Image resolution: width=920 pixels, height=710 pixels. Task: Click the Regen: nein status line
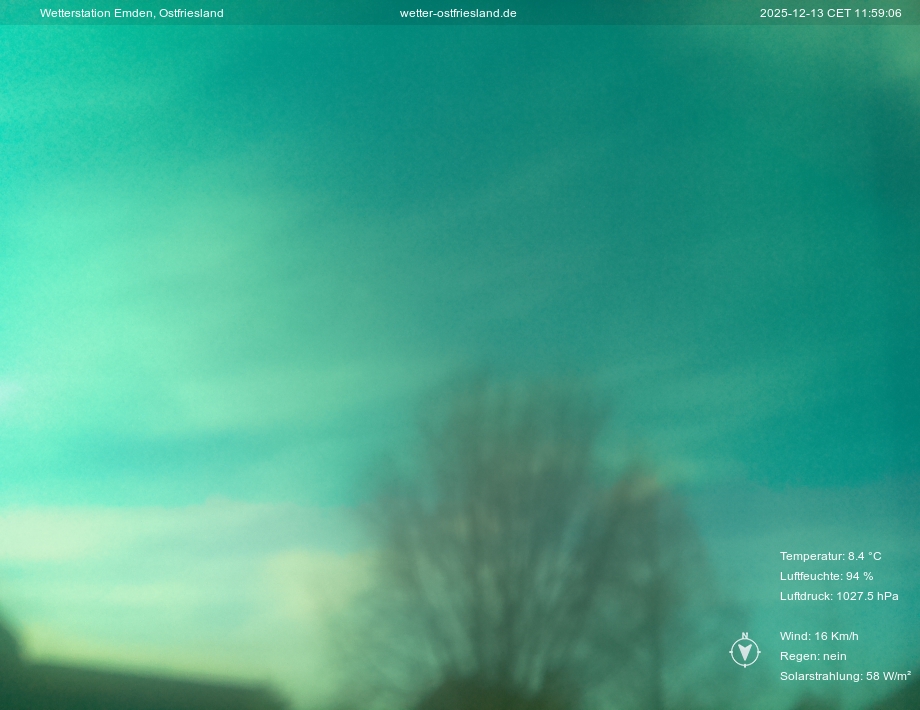(x=813, y=656)
